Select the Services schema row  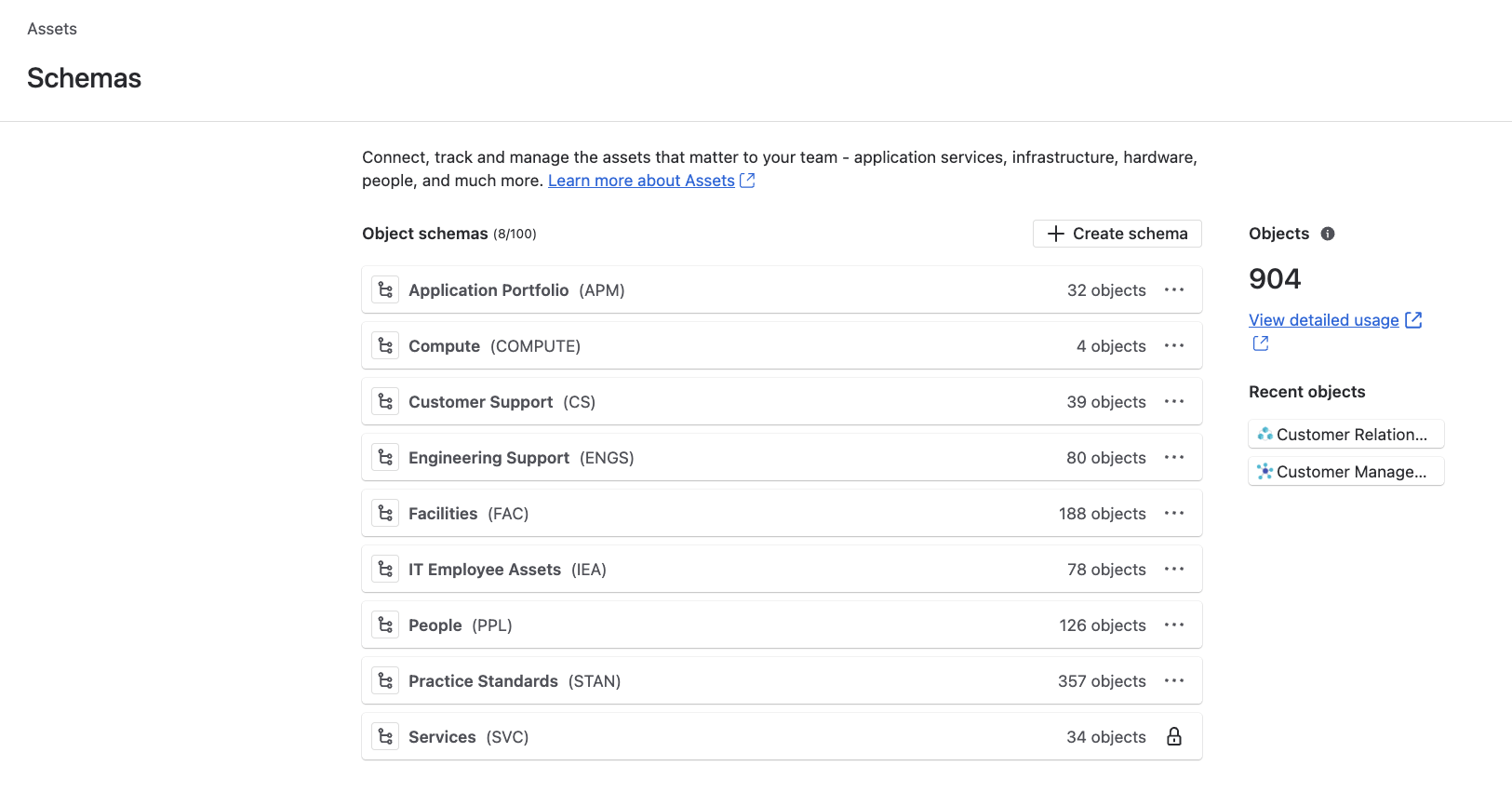pyautogui.click(x=442, y=737)
